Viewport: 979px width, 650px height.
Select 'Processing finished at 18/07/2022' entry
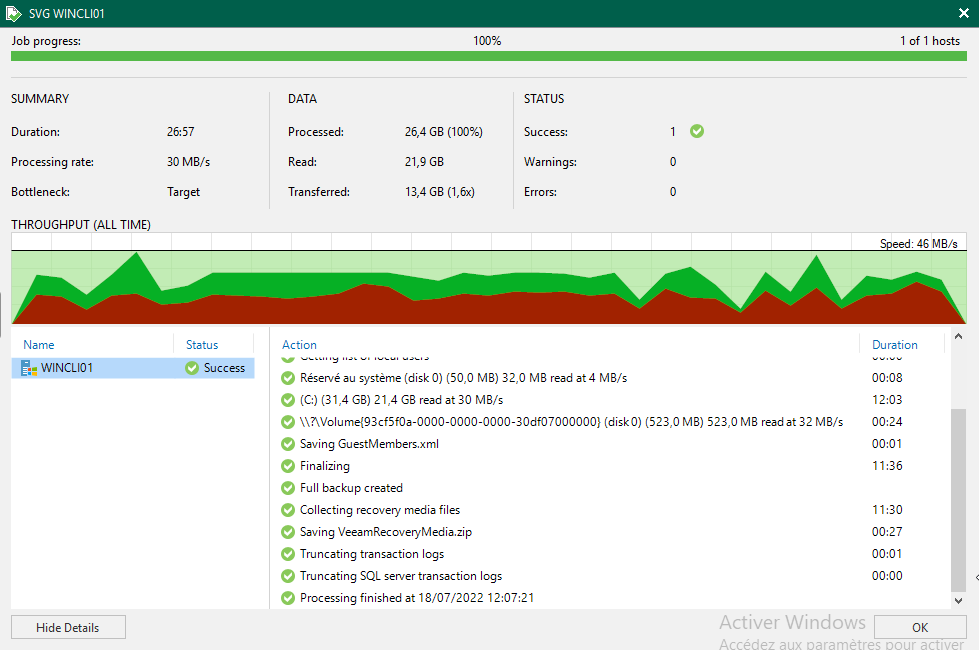(417, 598)
